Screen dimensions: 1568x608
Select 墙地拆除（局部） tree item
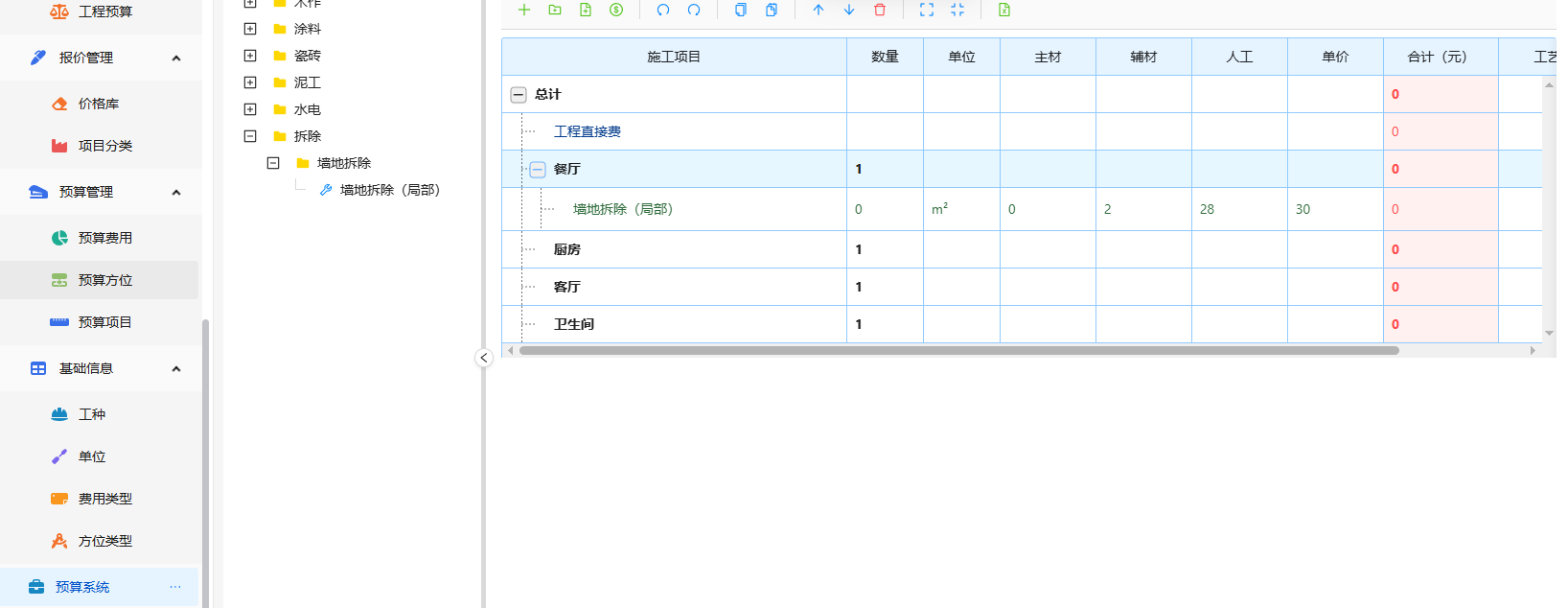389,190
